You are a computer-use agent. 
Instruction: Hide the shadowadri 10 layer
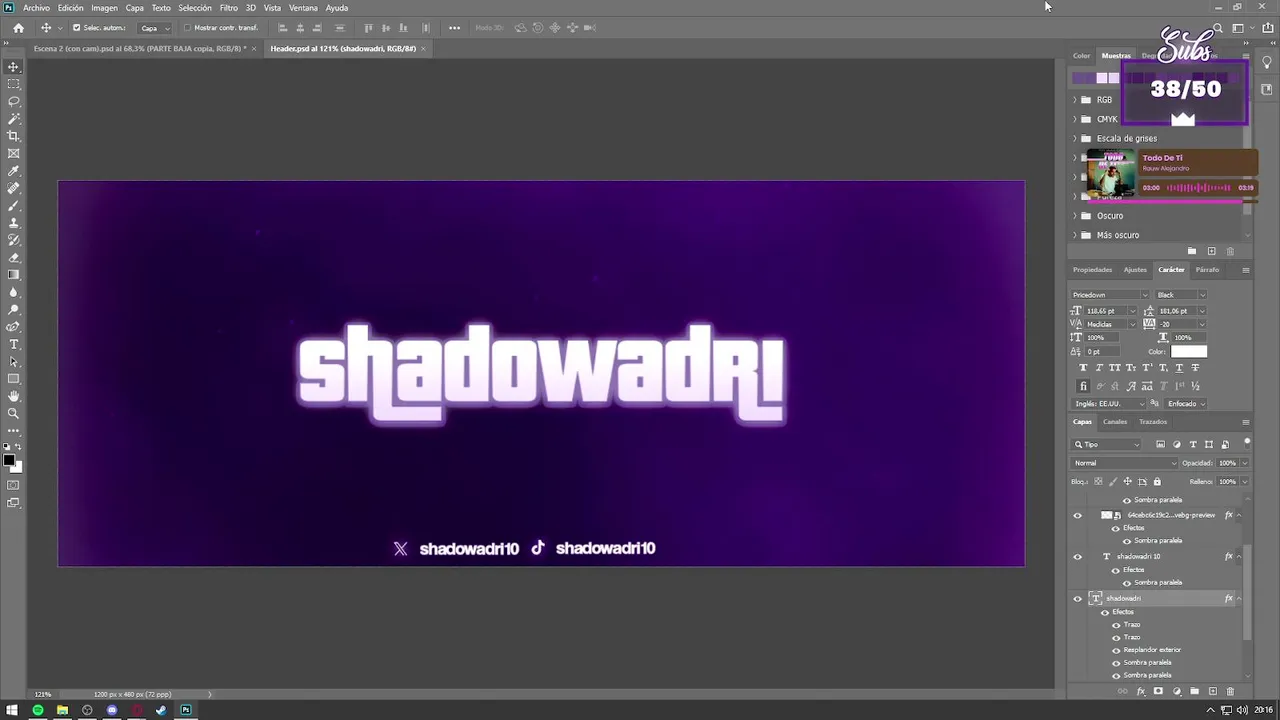tap(1077, 557)
